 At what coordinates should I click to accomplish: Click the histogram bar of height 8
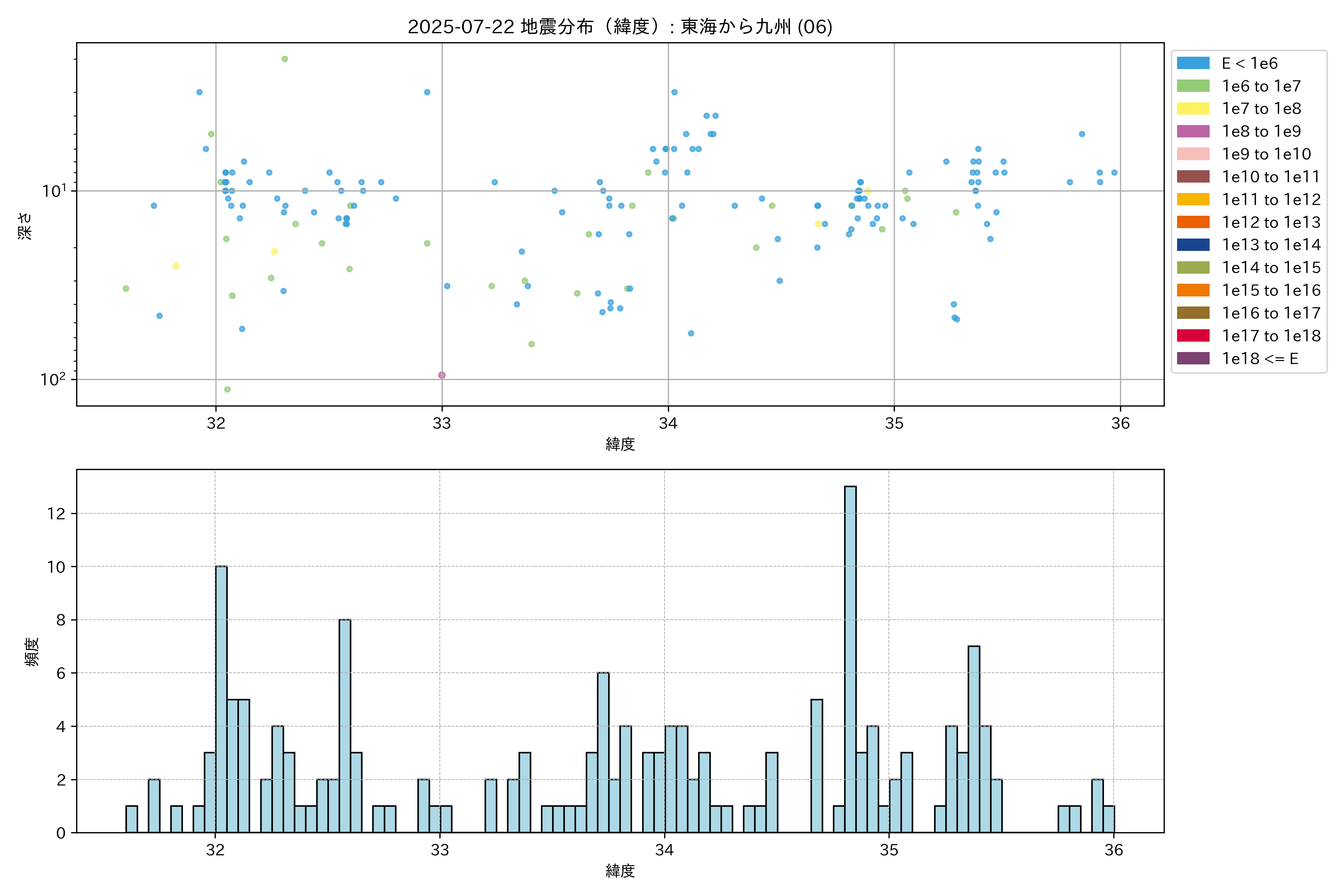(345, 726)
